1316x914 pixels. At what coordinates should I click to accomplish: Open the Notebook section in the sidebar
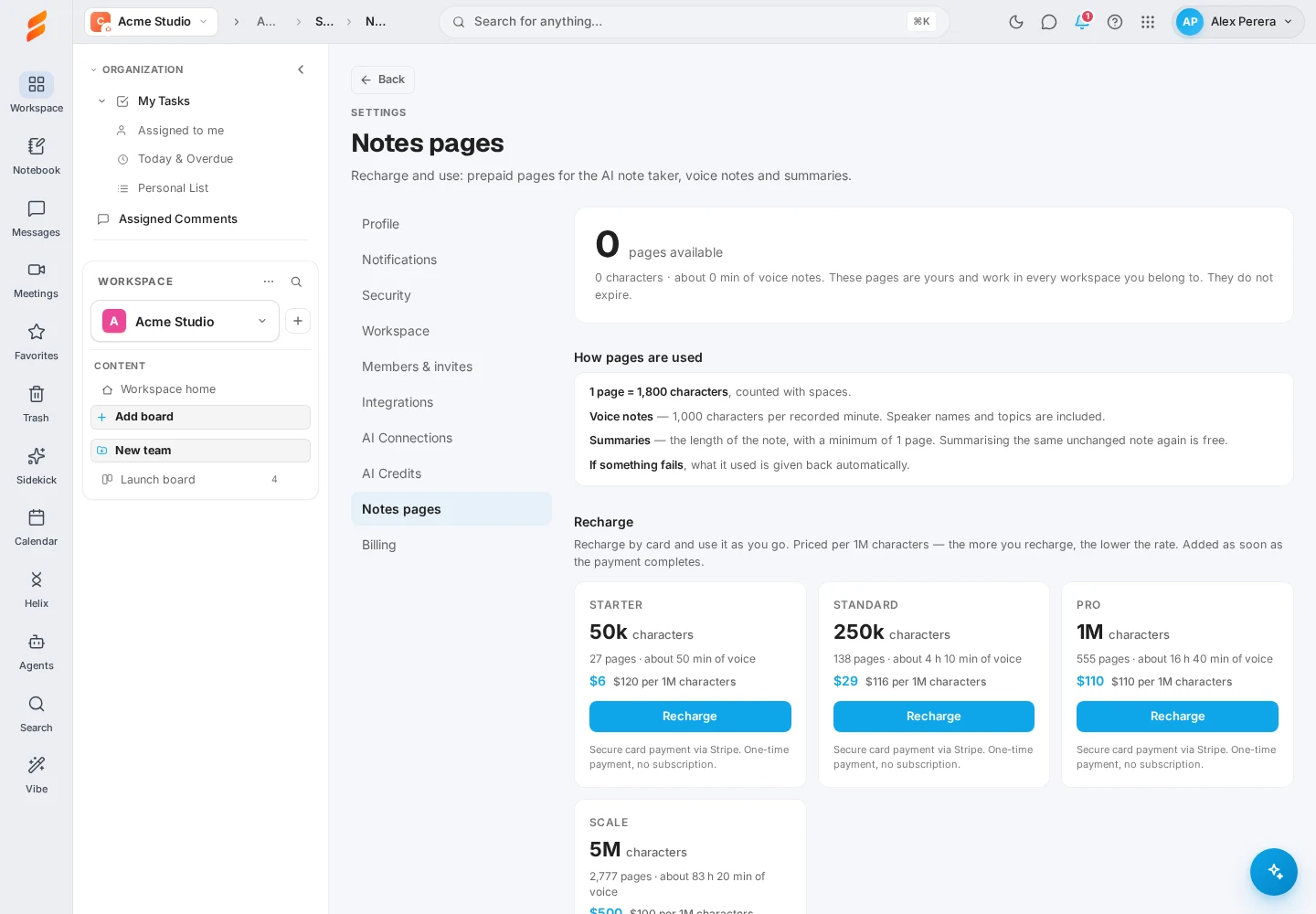point(37,155)
